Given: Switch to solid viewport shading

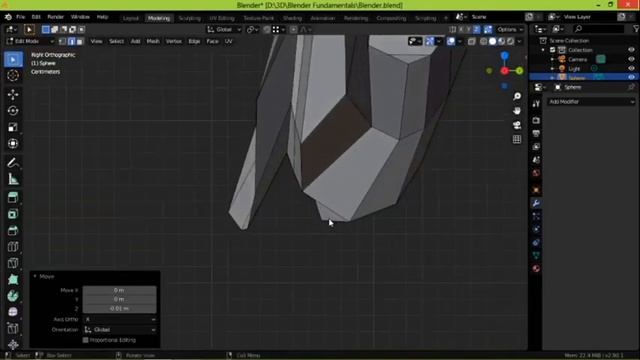Looking at the screenshot, I should pos(493,41).
